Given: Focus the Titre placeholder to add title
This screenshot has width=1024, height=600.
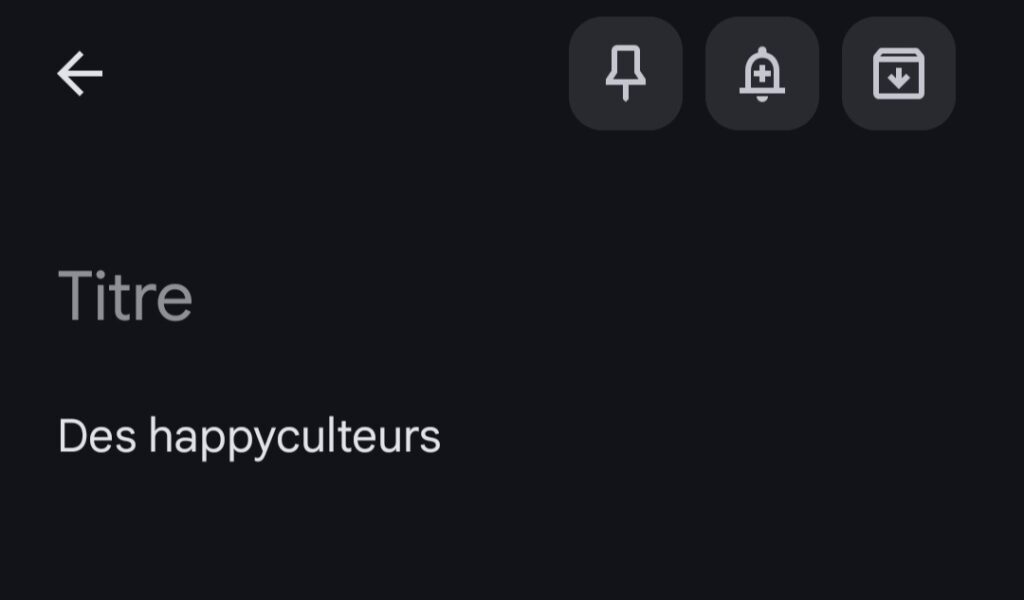Looking at the screenshot, I should tap(126, 296).
